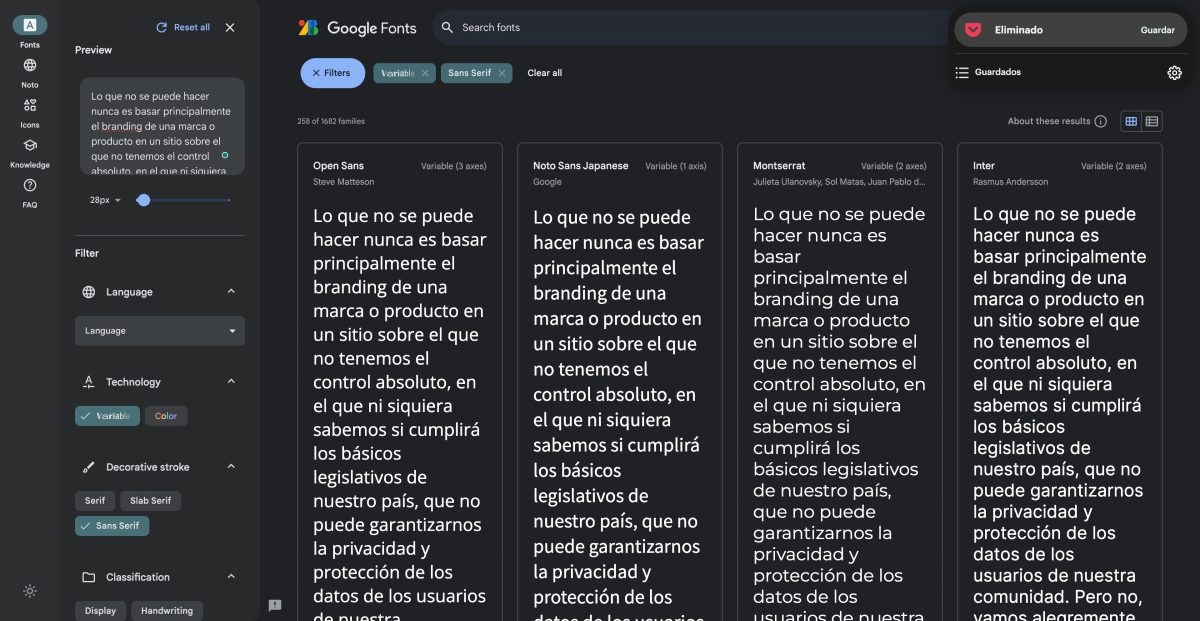Open the Open Sans font card
The width and height of the screenshot is (1200, 621).
400,382
